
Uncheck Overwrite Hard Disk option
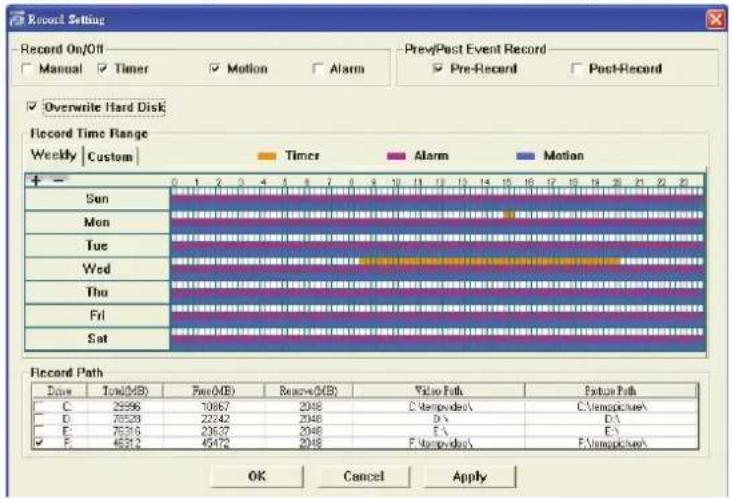(x=32, y=107)
